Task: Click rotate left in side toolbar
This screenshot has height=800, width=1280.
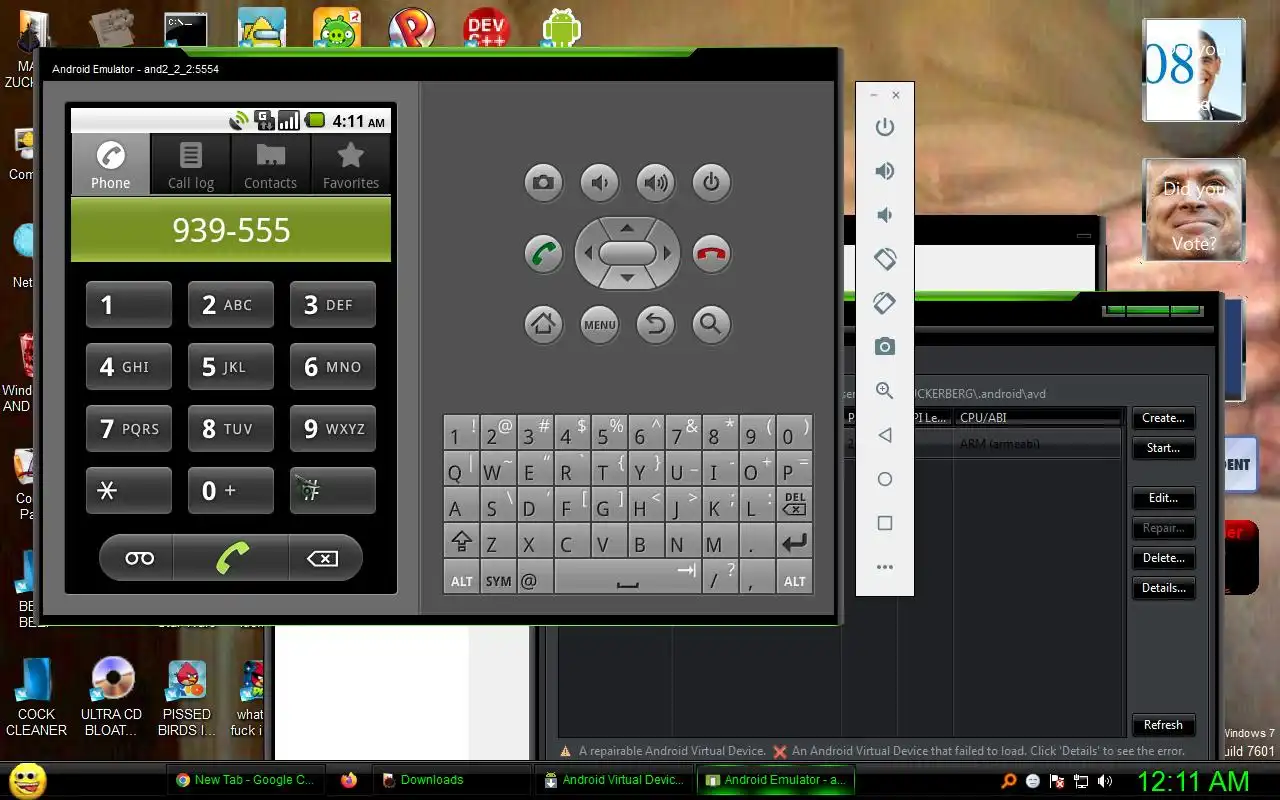Action: 884,259
